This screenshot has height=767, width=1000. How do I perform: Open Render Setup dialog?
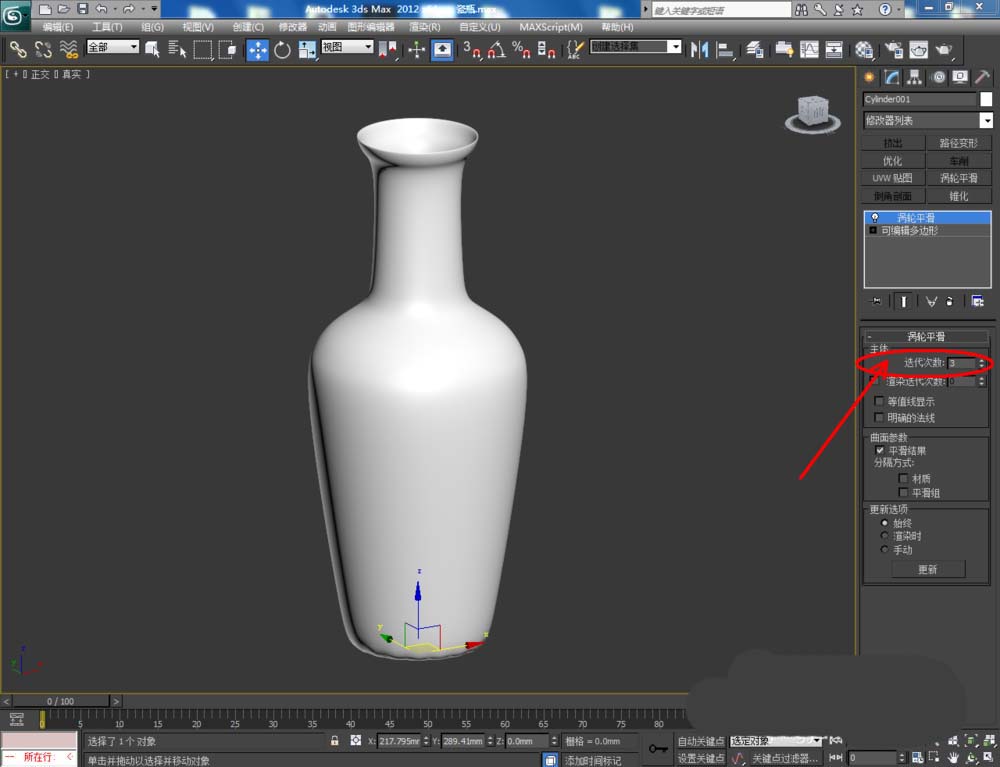coord(893,49)
